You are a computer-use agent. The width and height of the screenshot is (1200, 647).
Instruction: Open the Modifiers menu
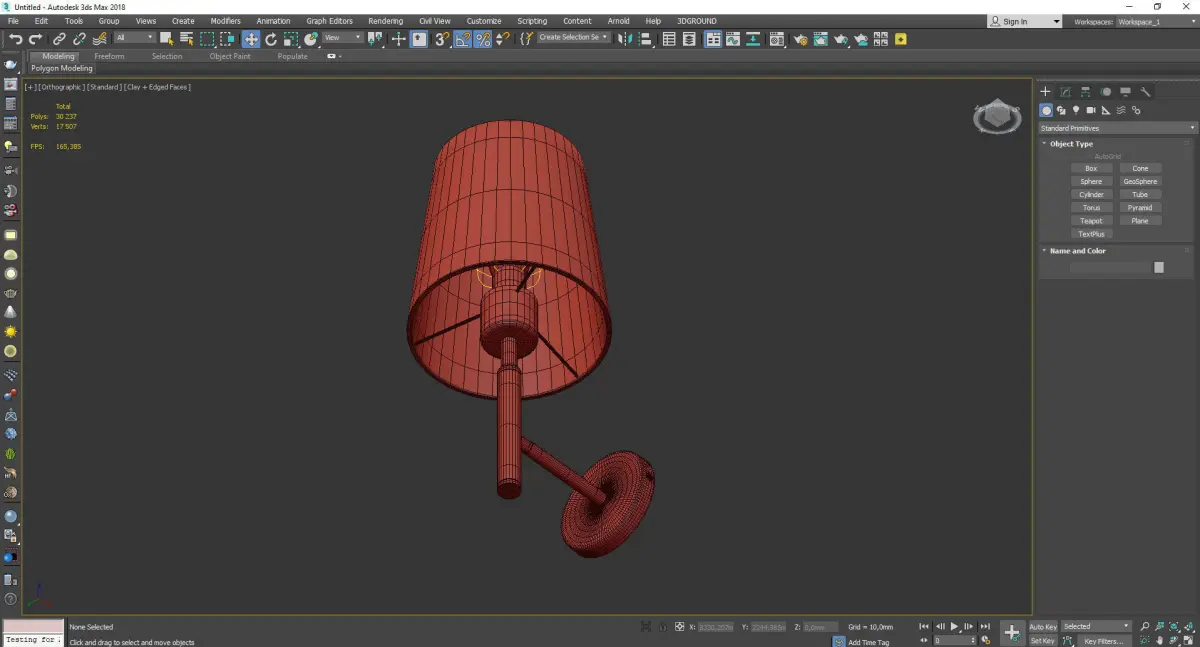point(225,21)
